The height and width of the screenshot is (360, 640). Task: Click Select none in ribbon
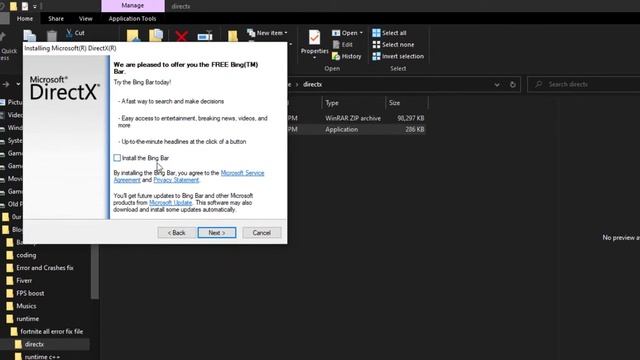click(393, 44)
